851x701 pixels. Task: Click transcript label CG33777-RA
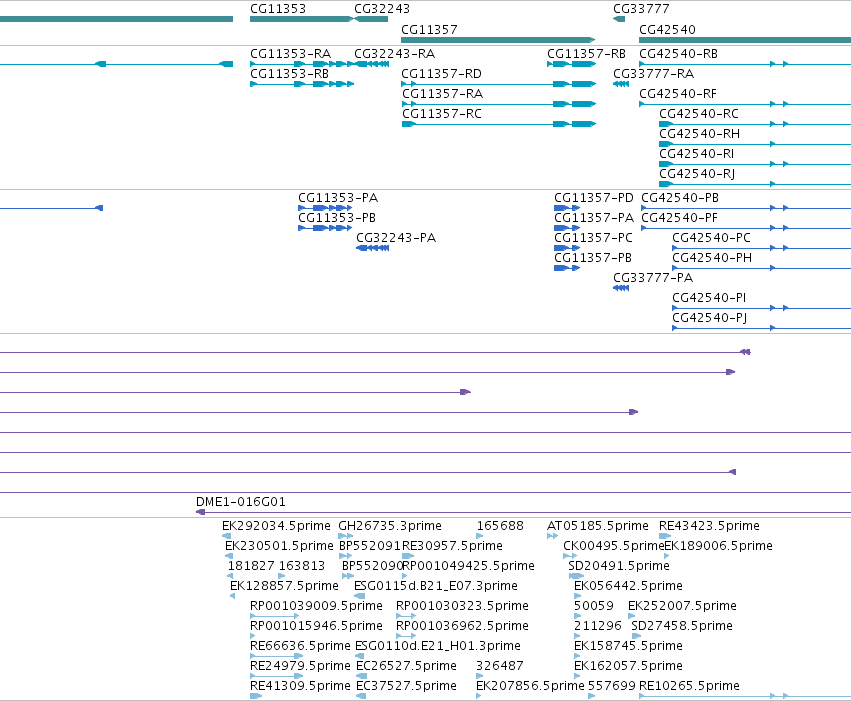(x=653, y=74)
